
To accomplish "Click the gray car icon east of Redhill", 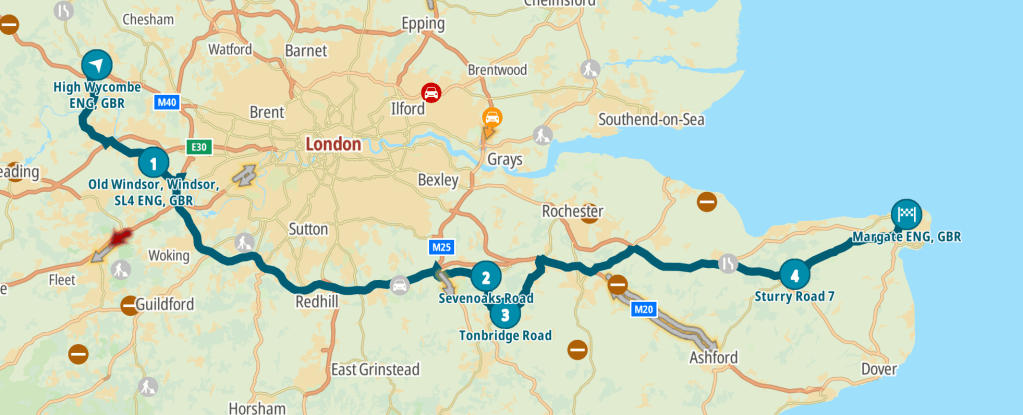I will click(399, 285).
